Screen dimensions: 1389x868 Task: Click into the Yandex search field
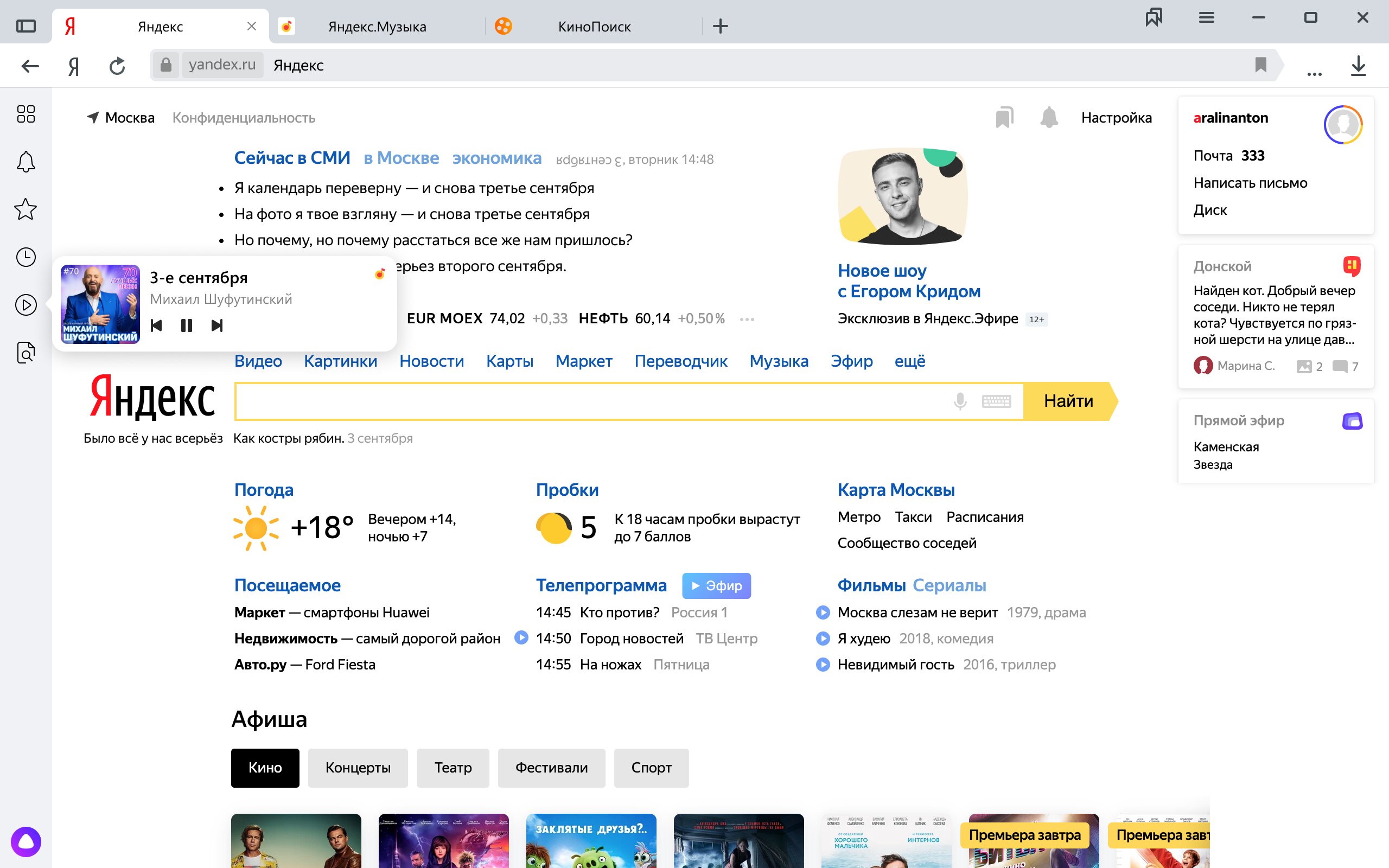click(x=591, y=401)
